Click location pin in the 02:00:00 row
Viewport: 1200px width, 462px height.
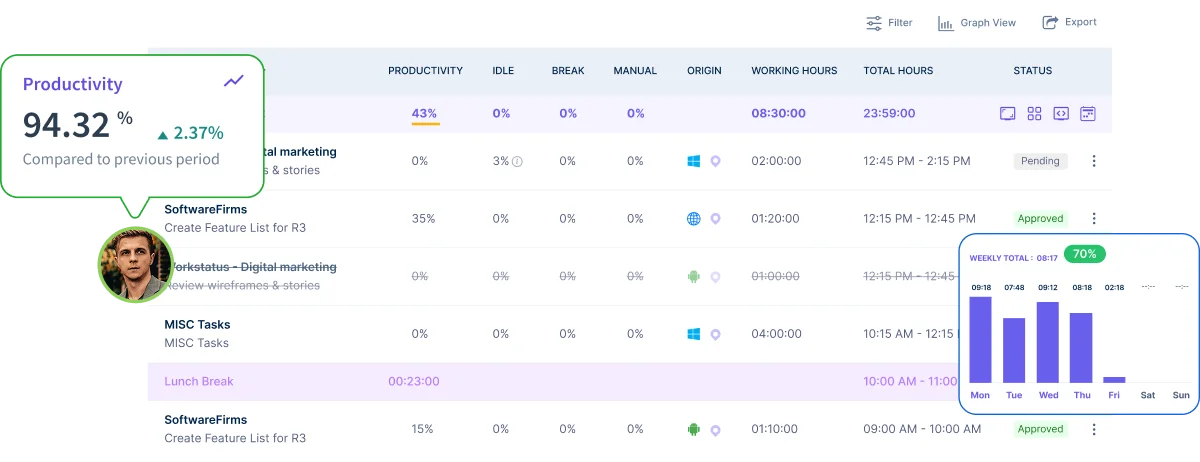tap(715, 161)
